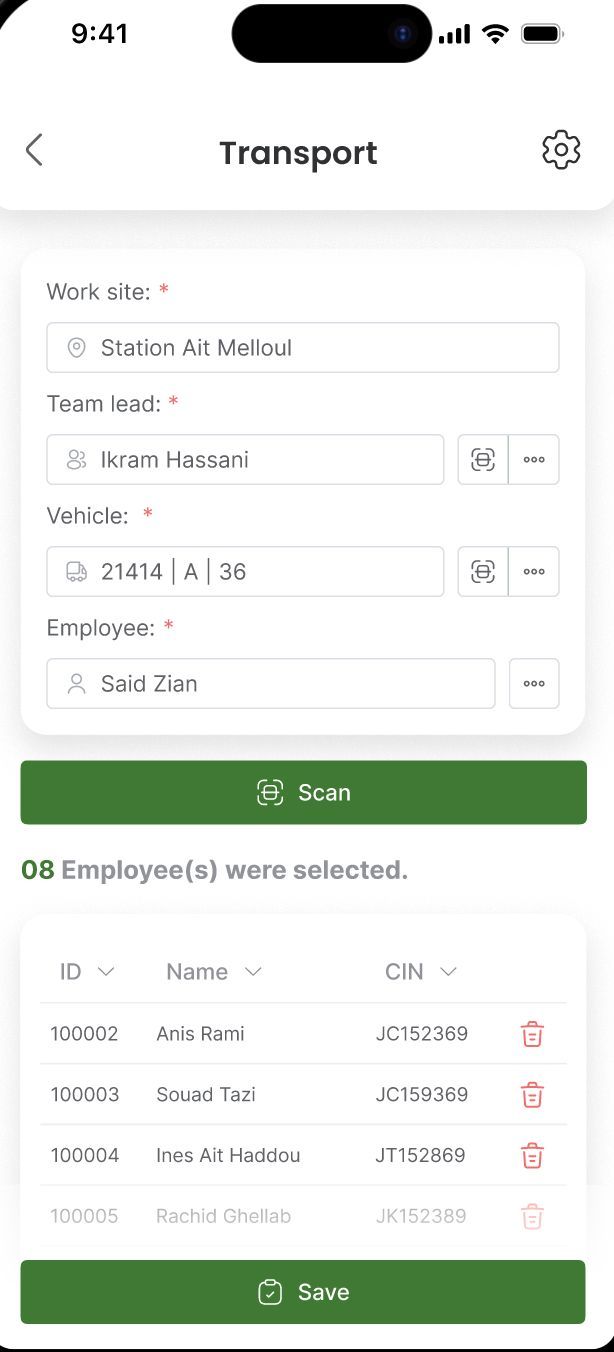Remove Rachid Ghellab using the trash icon
This screenshot has height=1352, width=614.
(x=532, y=1217)
